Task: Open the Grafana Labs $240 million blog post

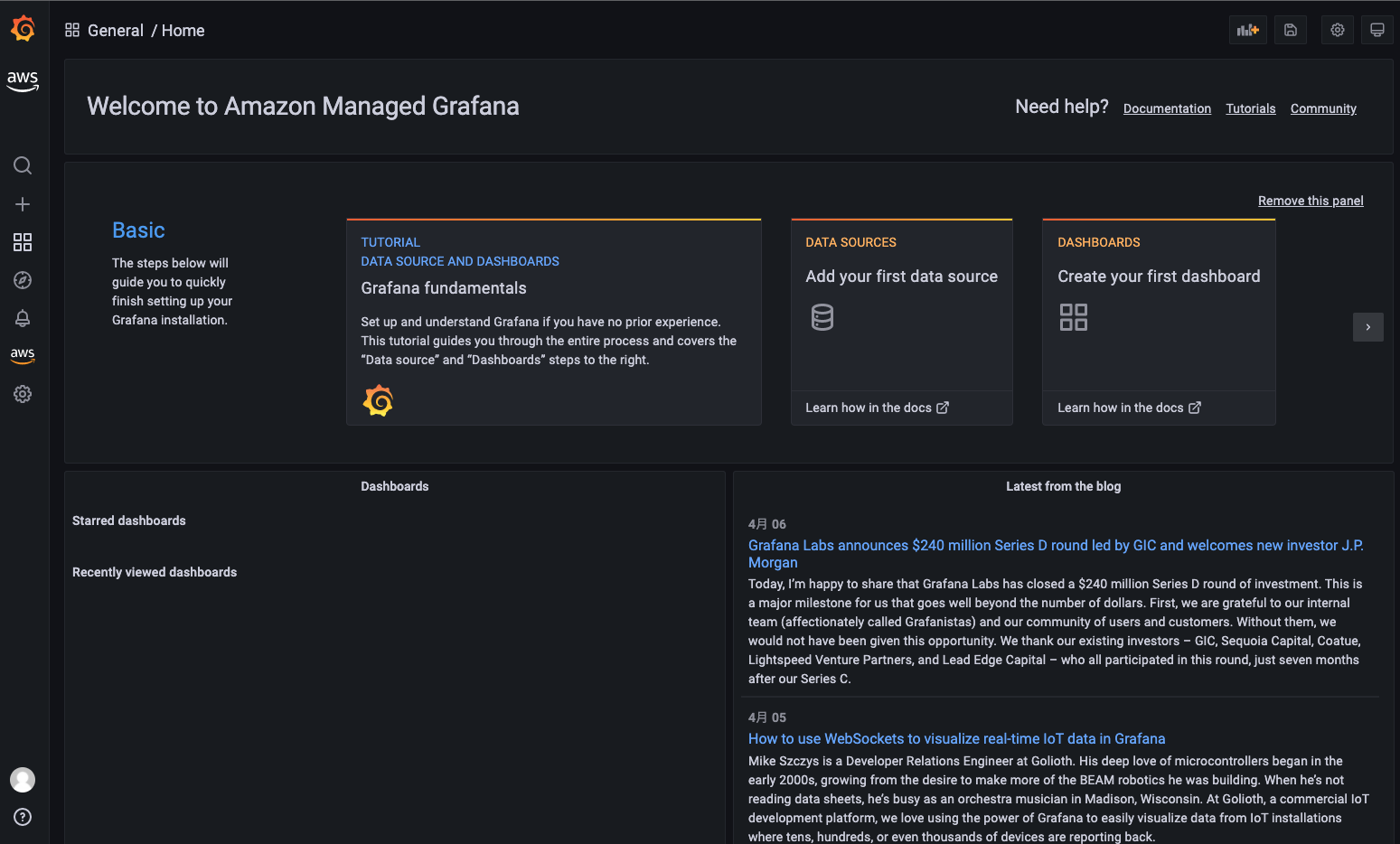Action: tap(1056, 554)
